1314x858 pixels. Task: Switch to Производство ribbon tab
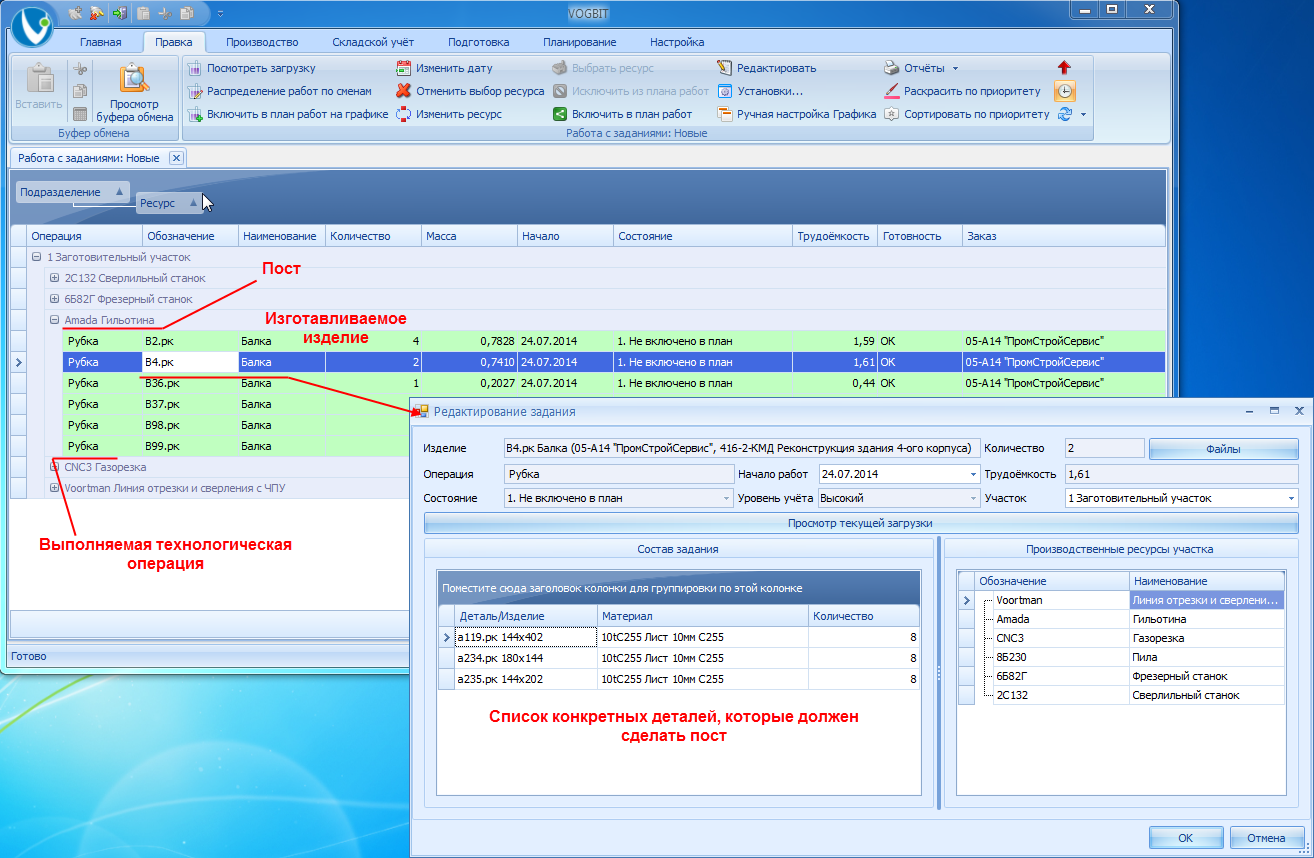pos(262,42)
